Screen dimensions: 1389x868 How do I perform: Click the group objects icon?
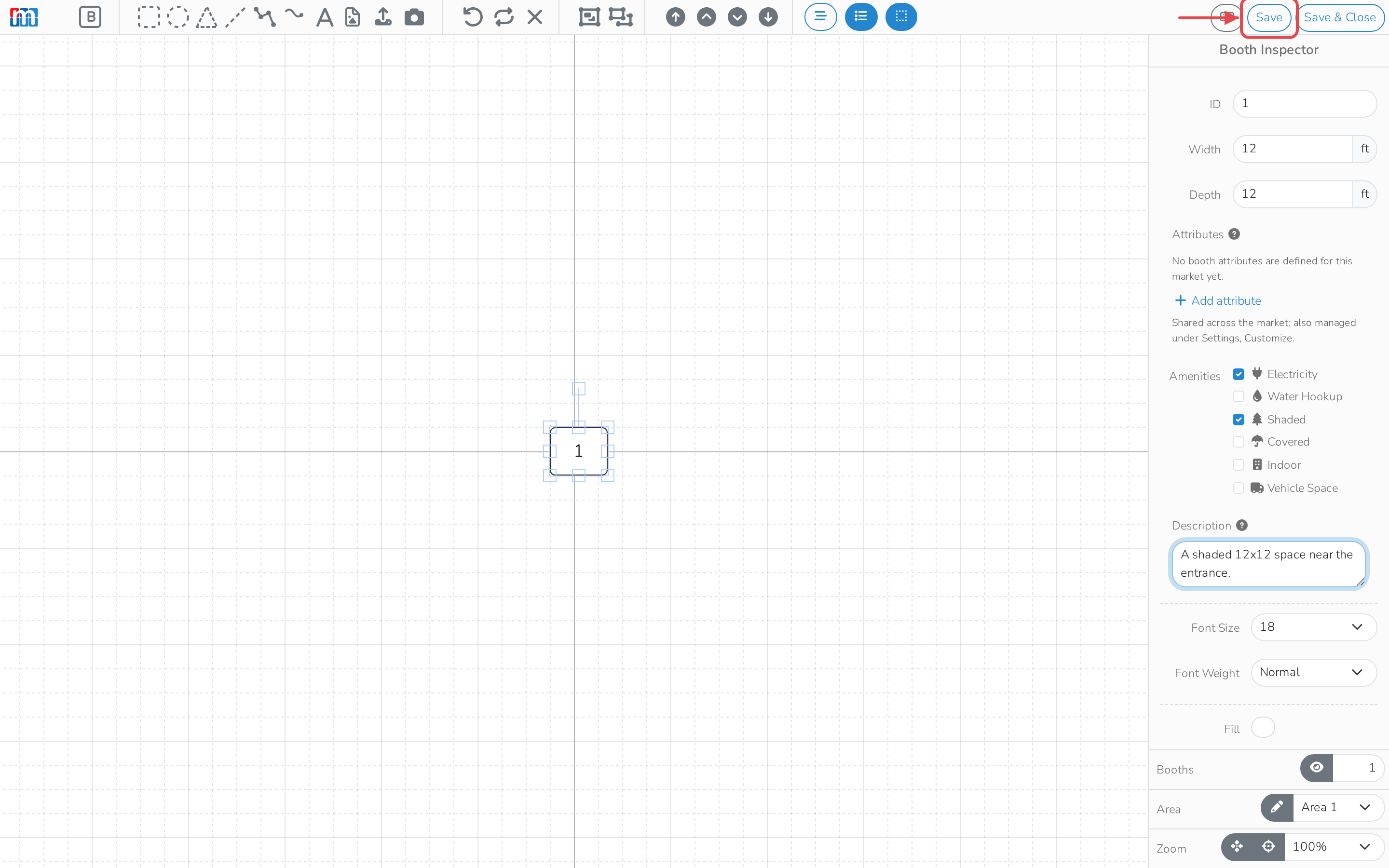[589, 17]
